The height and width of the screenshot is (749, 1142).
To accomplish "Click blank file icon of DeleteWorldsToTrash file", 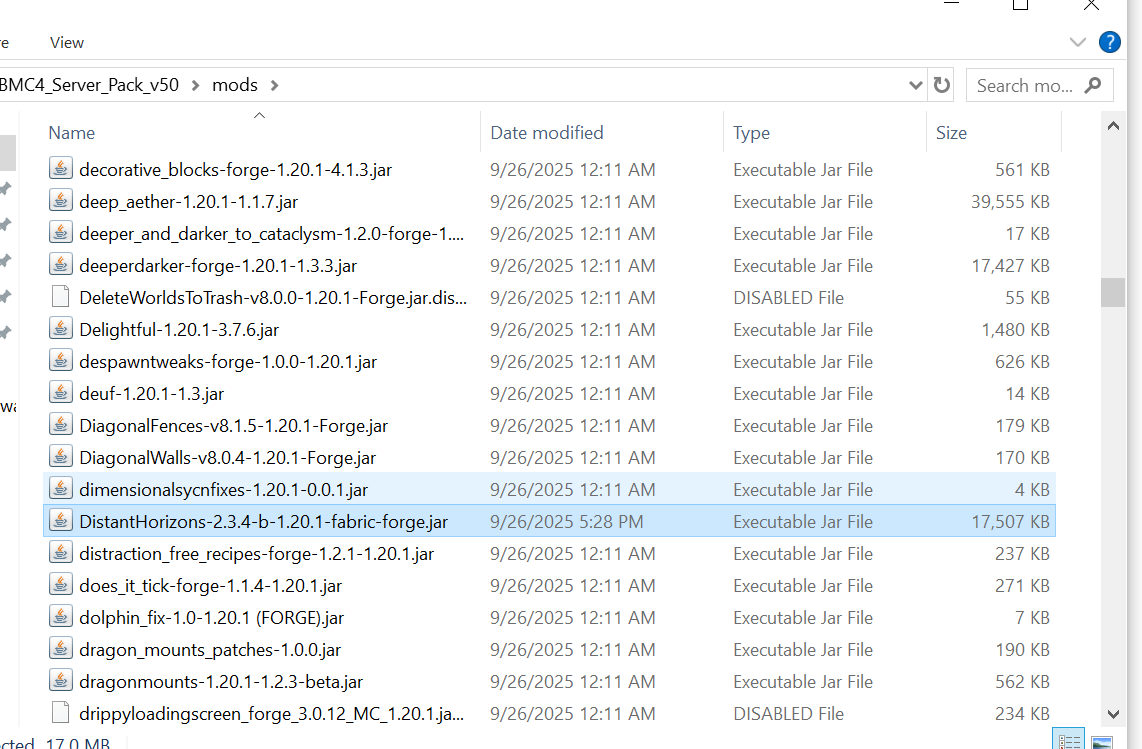I will [60, 297].
